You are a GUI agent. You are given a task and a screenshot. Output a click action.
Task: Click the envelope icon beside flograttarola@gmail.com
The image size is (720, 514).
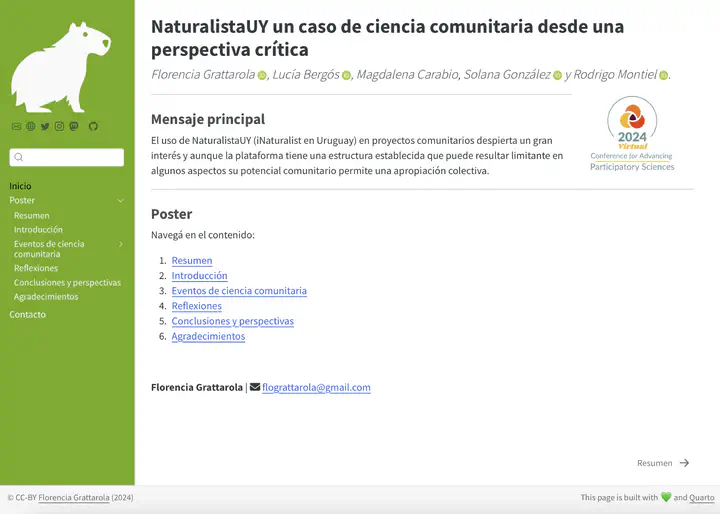pos(255,387)
